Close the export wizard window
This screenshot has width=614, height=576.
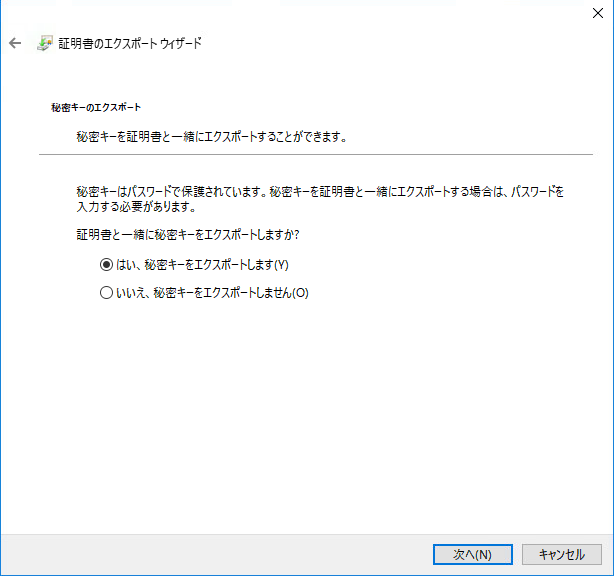coord(598,13)
